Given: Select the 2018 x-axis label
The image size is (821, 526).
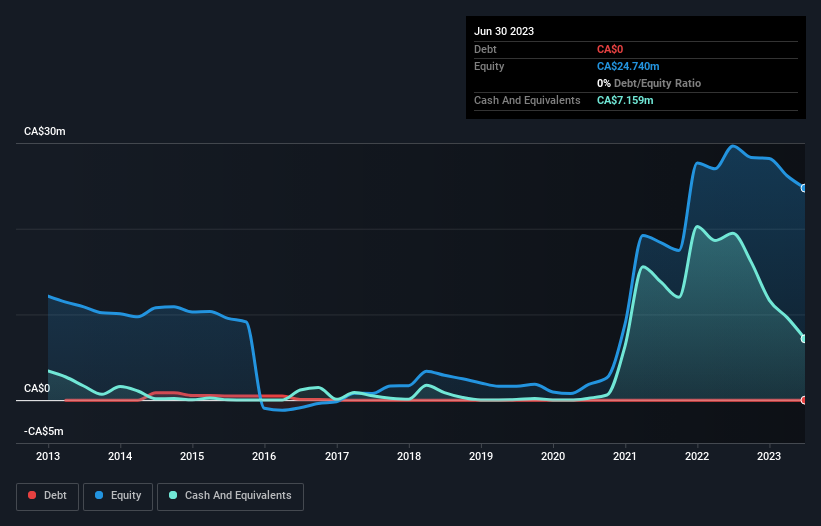Looking at the screenshot, I should (409, 456).
